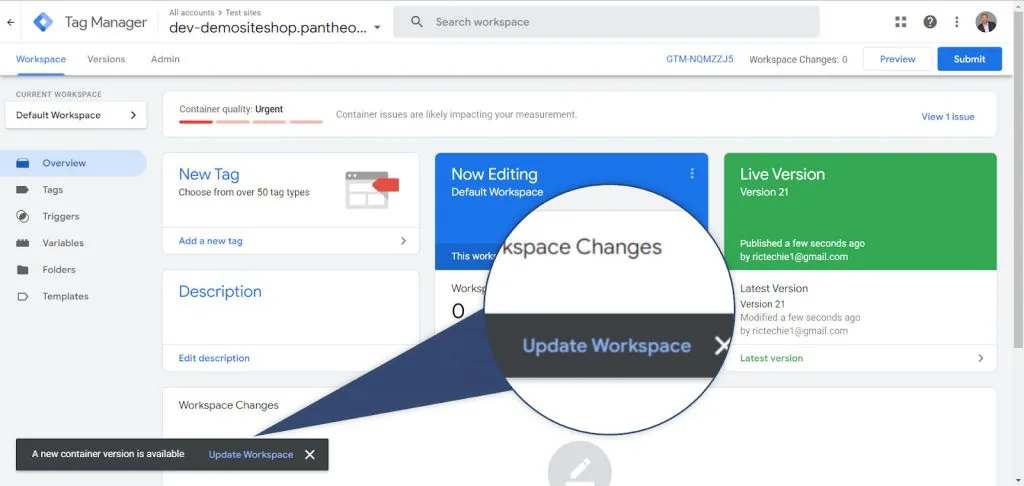Dismiss the new container version notification
Screen dimensions: 1024x486
tap(310, 454)
